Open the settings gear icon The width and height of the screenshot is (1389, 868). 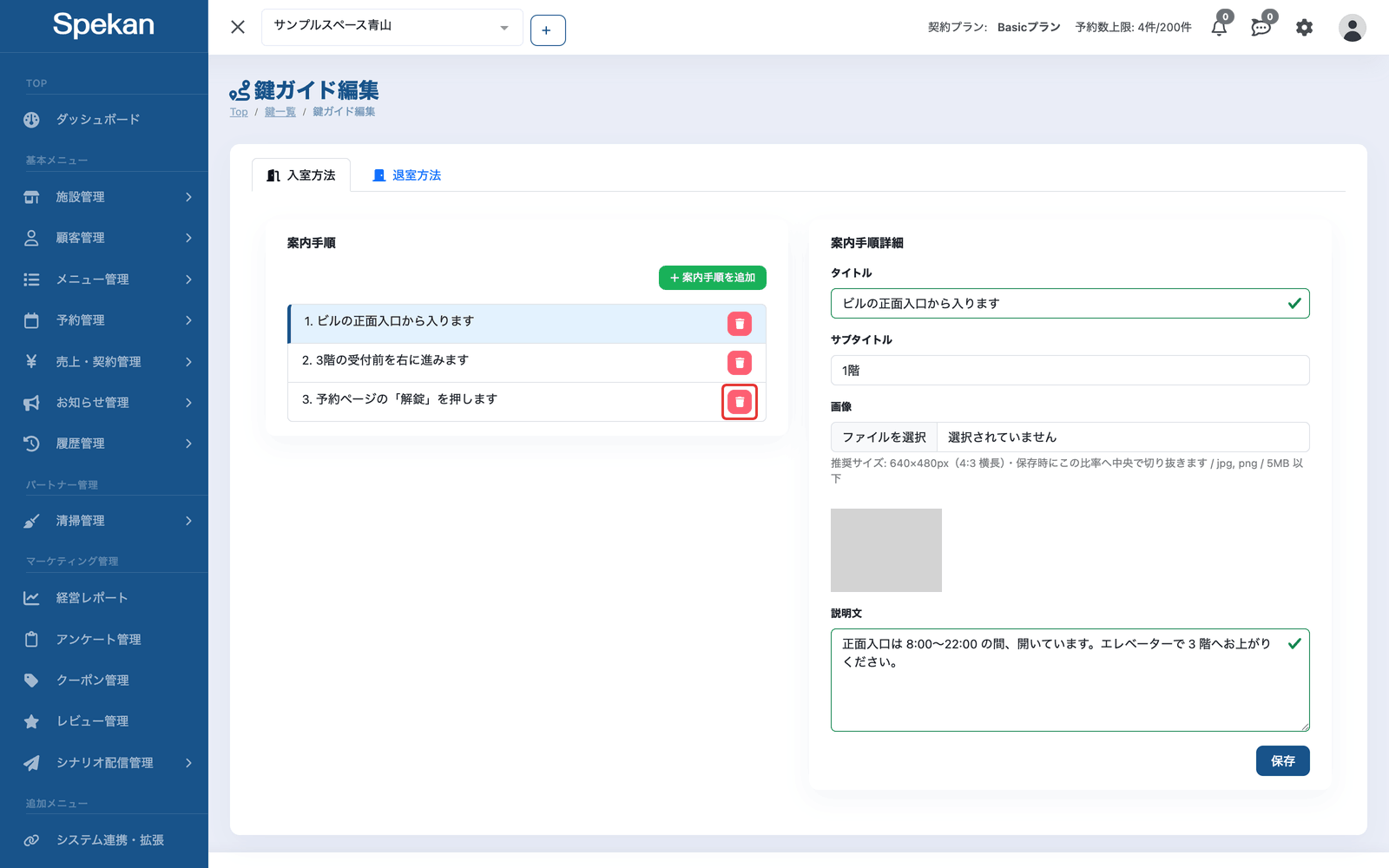(1304, 28)
